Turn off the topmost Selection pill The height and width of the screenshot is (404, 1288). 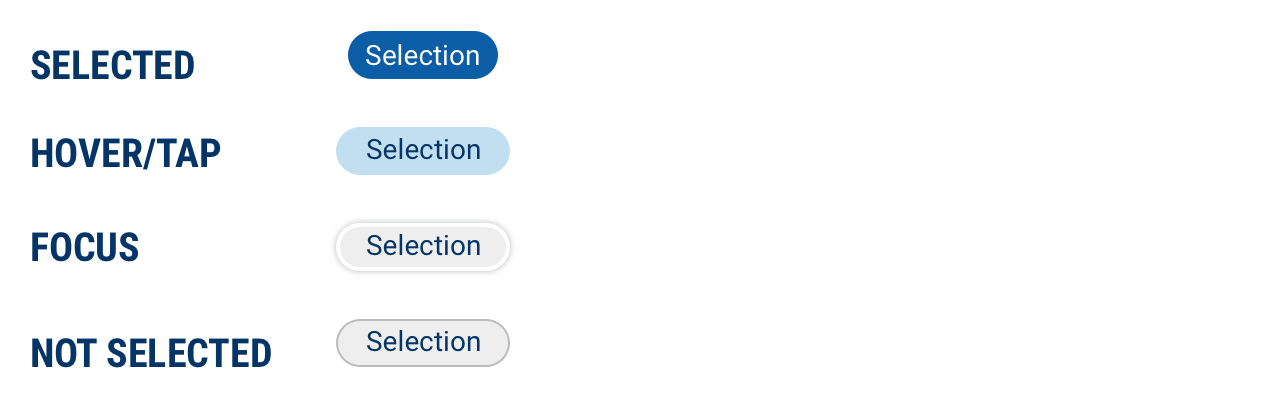coord(422,56)
